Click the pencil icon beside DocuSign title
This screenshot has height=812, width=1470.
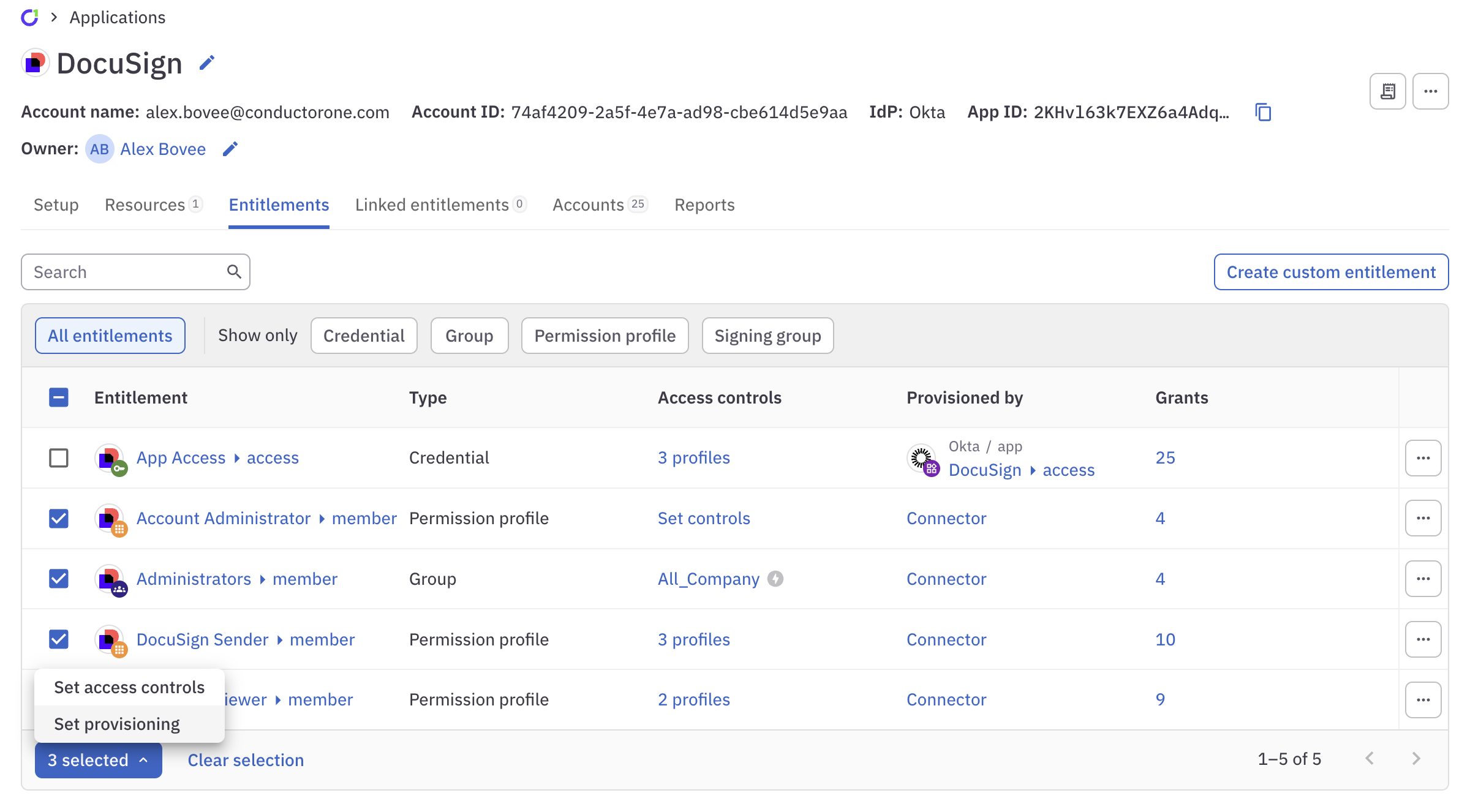(x=206, y=62)
